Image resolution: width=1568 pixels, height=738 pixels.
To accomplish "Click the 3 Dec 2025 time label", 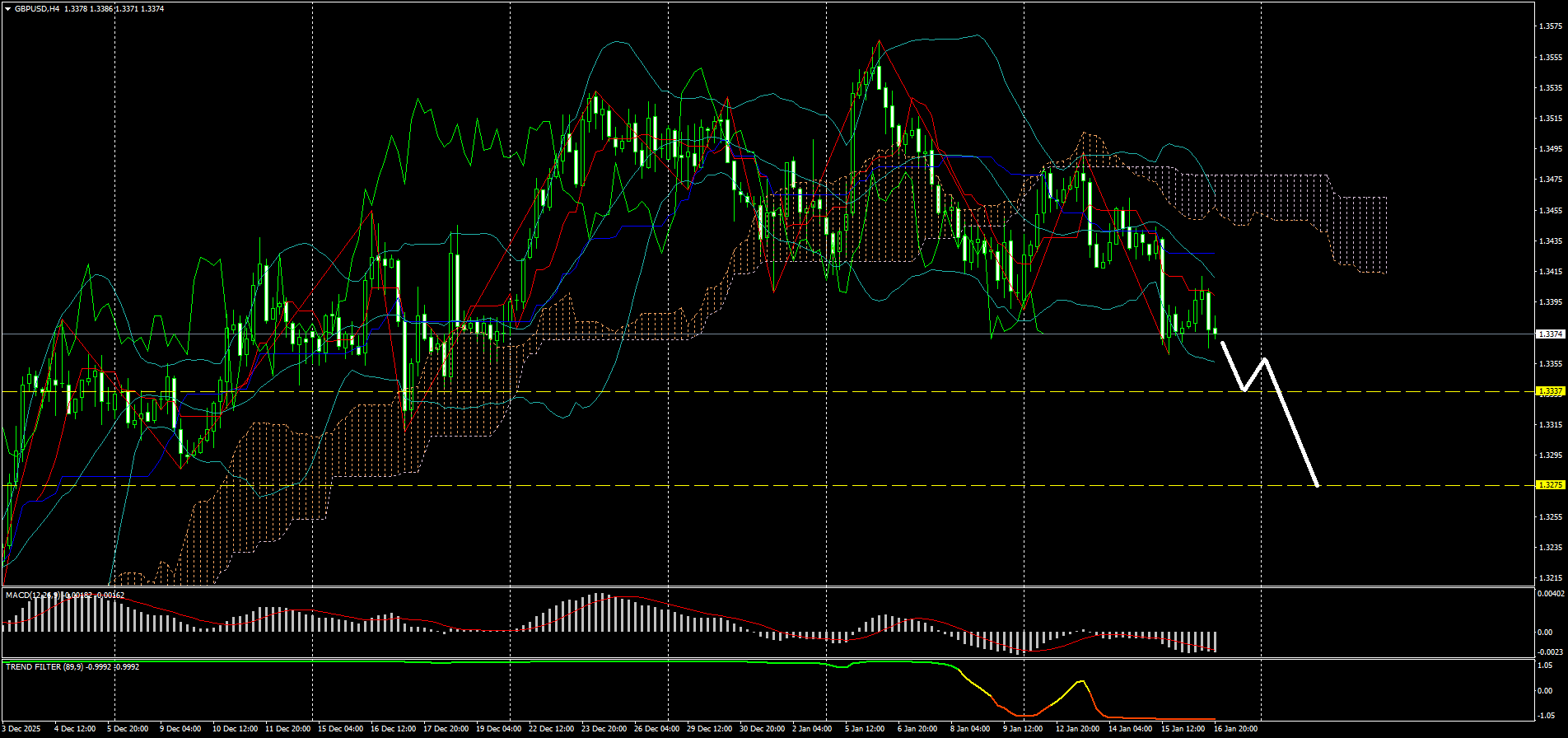I will (21, 729).
